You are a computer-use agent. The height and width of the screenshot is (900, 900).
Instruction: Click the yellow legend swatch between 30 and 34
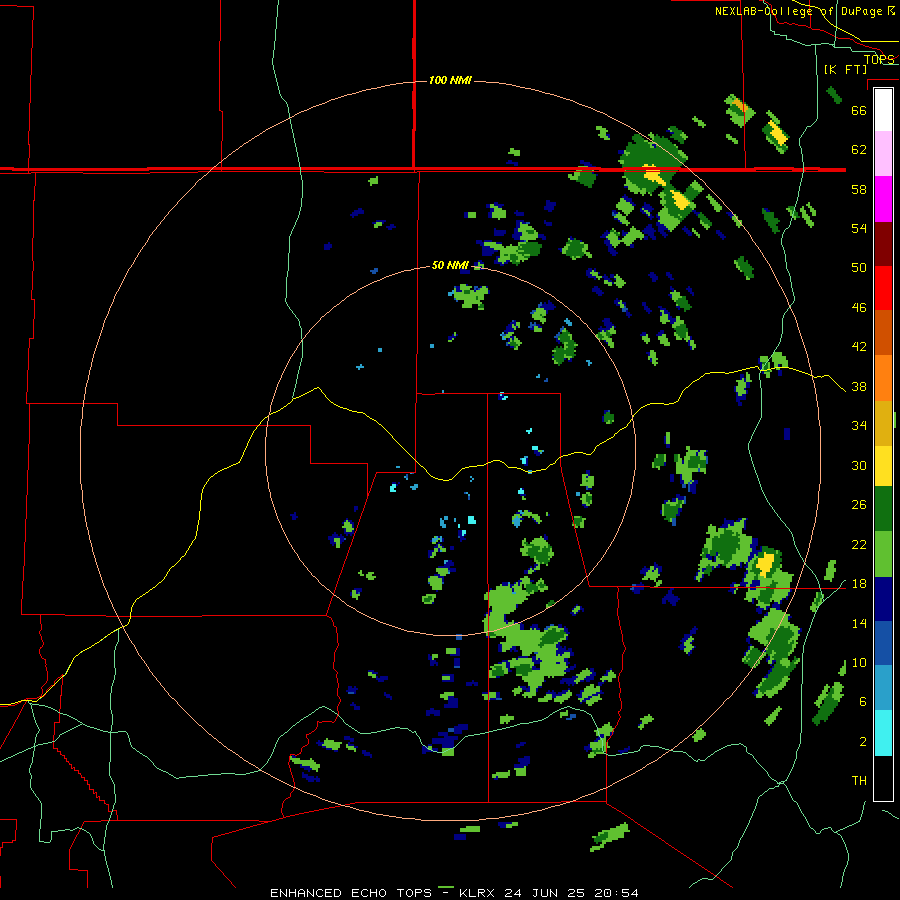click(x=883, y=465)
